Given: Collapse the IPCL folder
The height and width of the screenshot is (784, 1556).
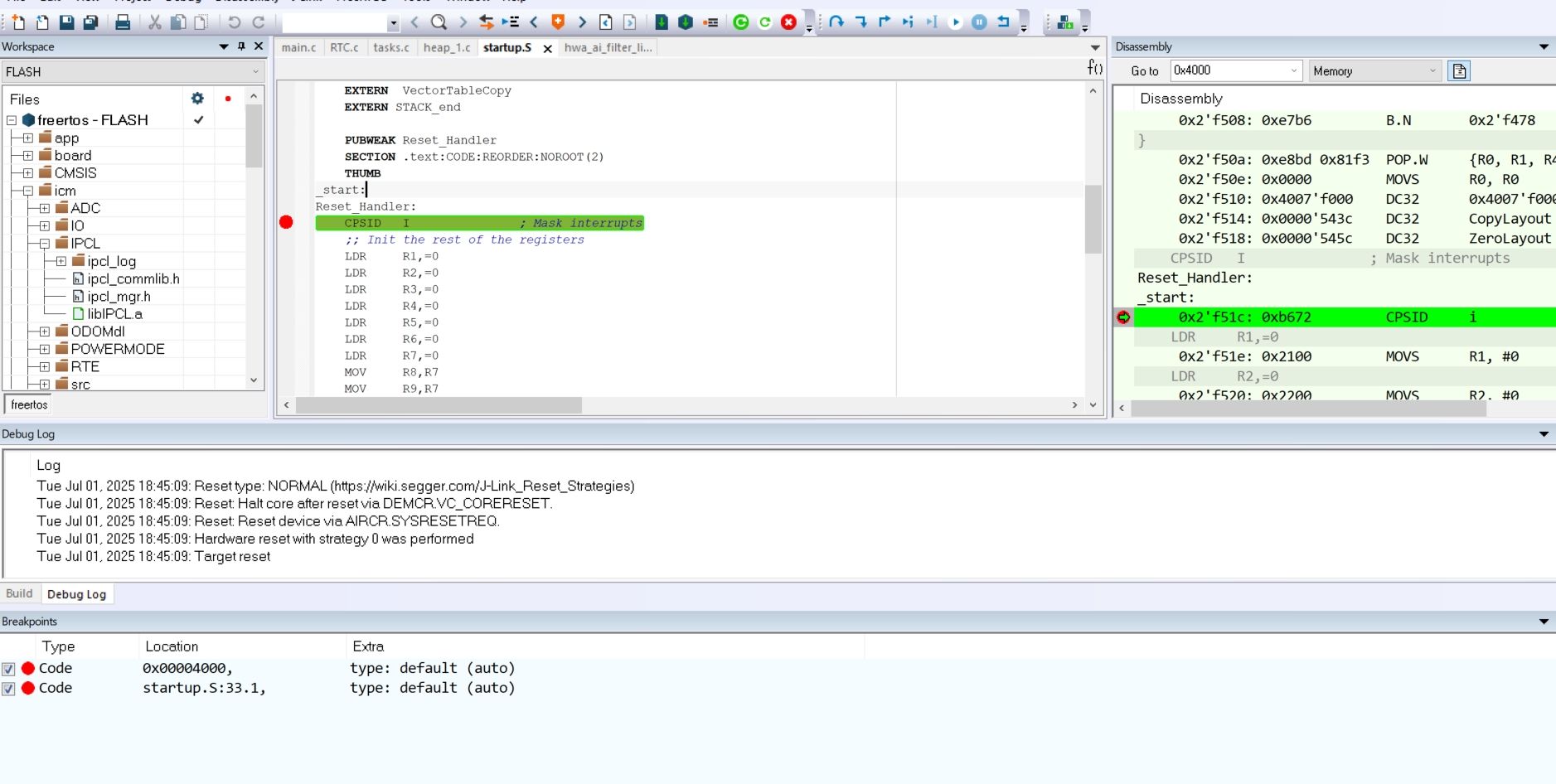Looking at the screenshot, I should pyautogui.click(x=45, y=244).
